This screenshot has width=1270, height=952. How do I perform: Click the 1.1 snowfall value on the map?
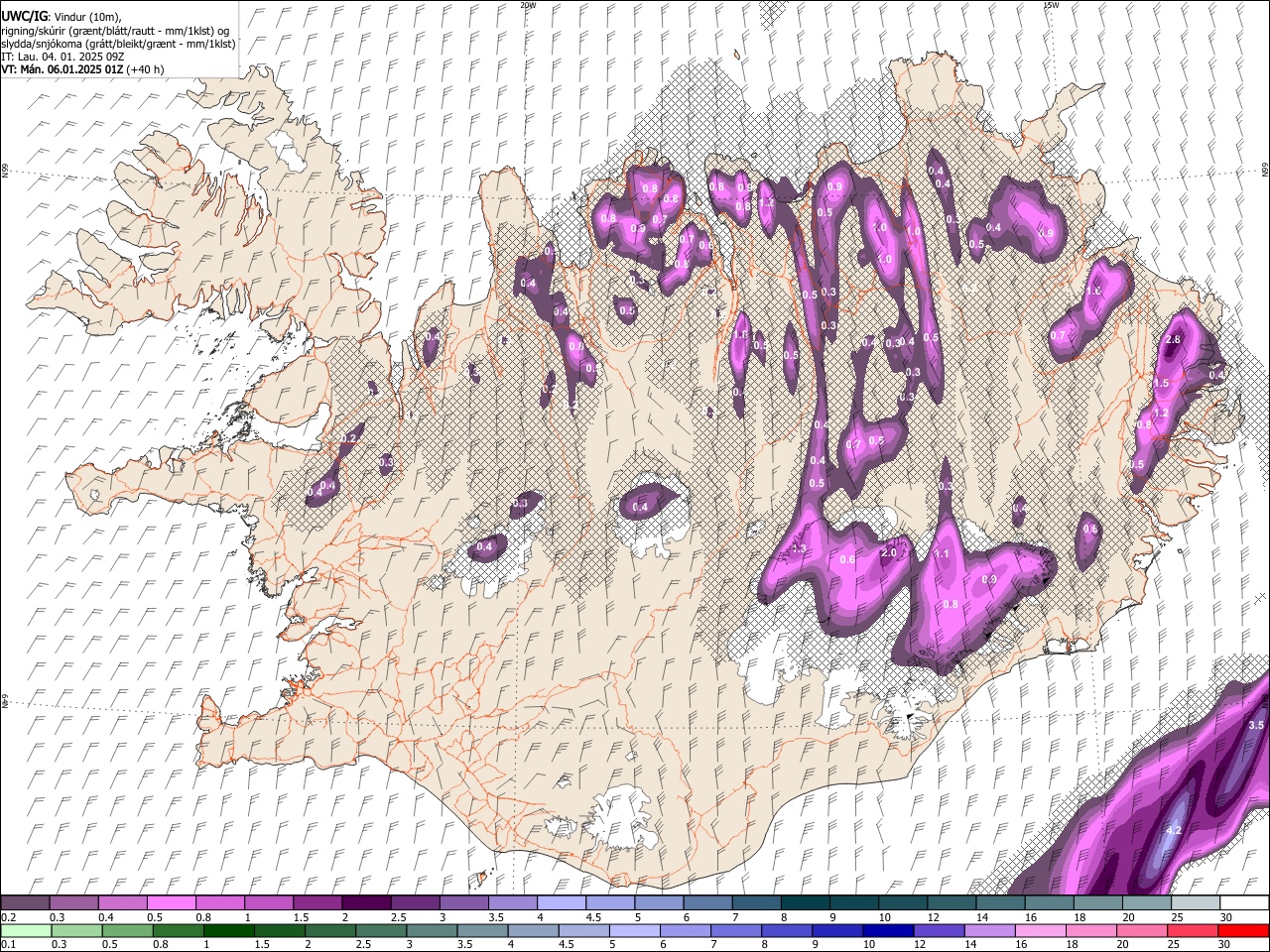coord(943,553)
